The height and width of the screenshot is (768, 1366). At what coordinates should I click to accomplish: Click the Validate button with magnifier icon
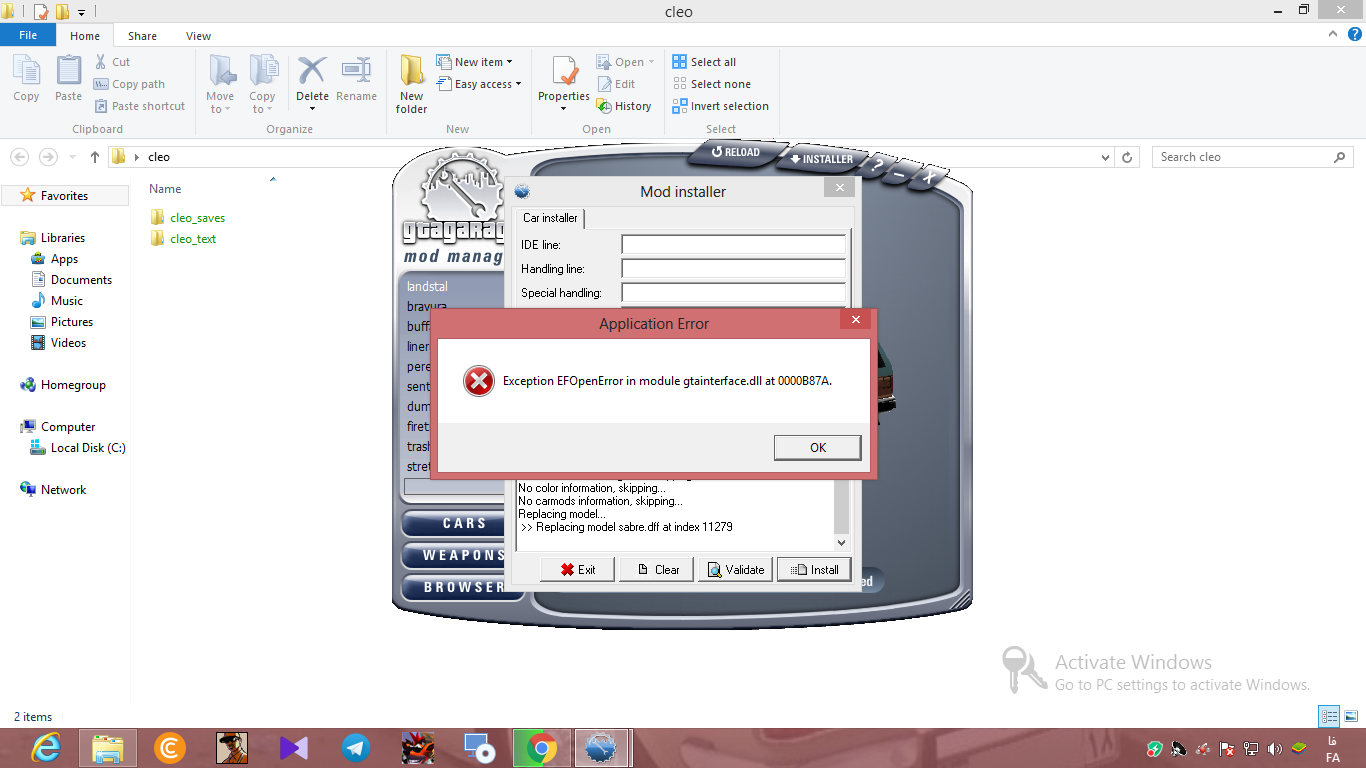[x=735, y=569]
